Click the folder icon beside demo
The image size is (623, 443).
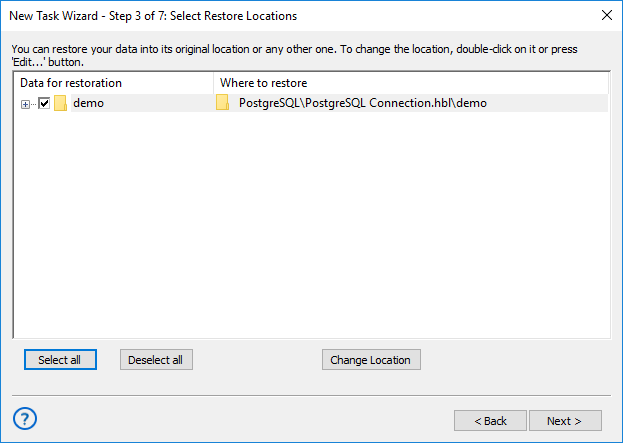[60, 103]
